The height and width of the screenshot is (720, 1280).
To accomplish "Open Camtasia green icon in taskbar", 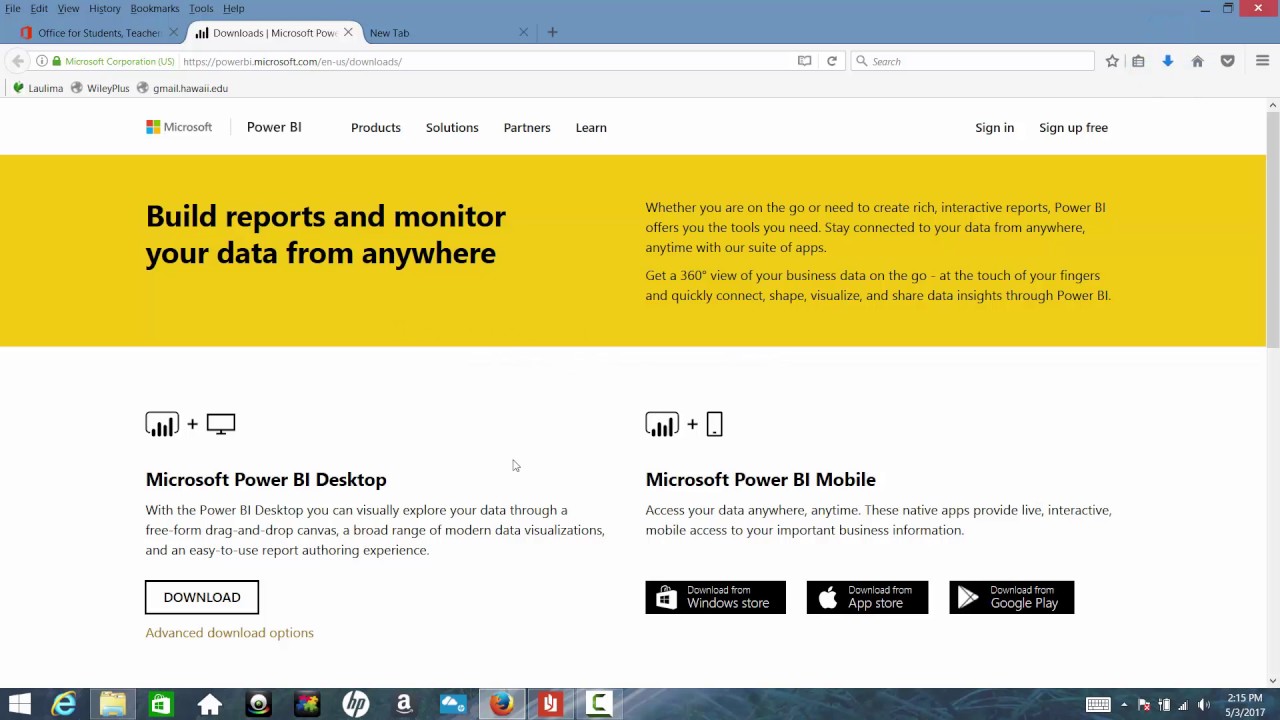I will [x=599, y=704].
